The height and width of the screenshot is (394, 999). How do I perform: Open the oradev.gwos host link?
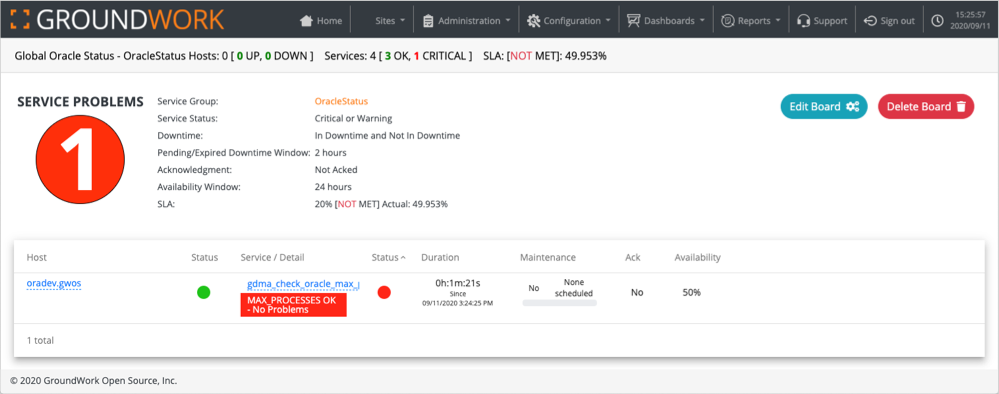coord(54,284)
